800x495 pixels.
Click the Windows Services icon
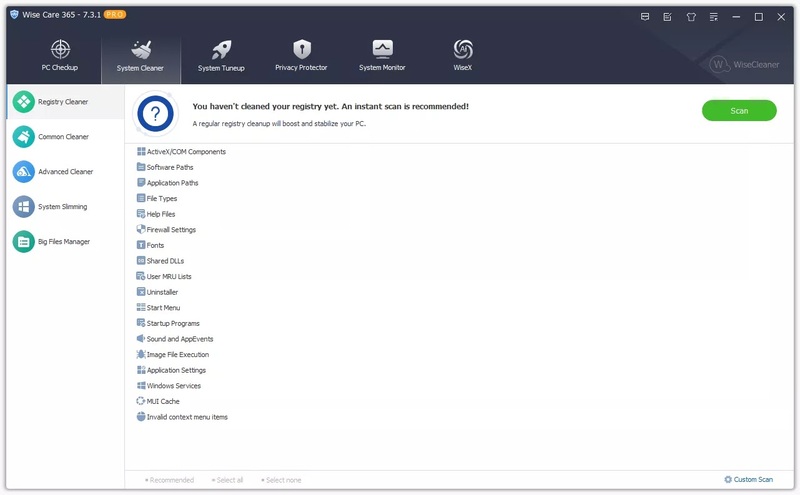click(x=141, y=385)
